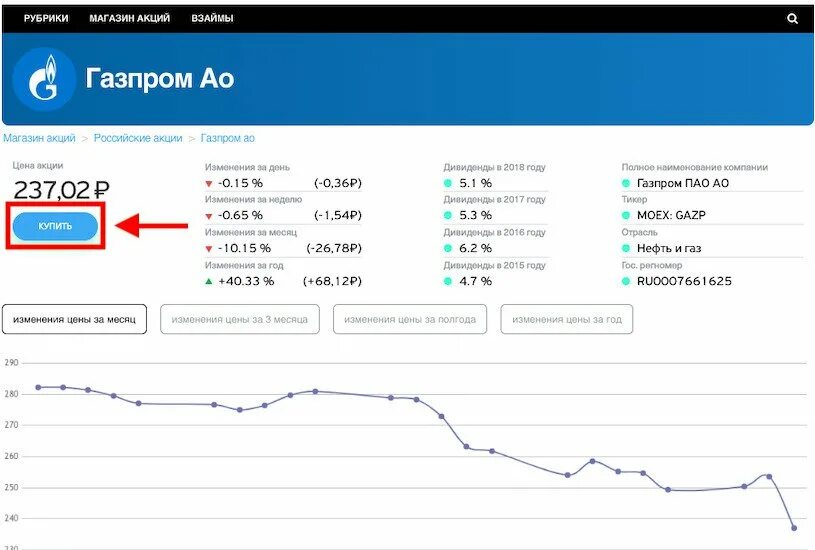Open the ВЗАЙМЫ menu item
815x550 pixels.
[x=212, y=18]
